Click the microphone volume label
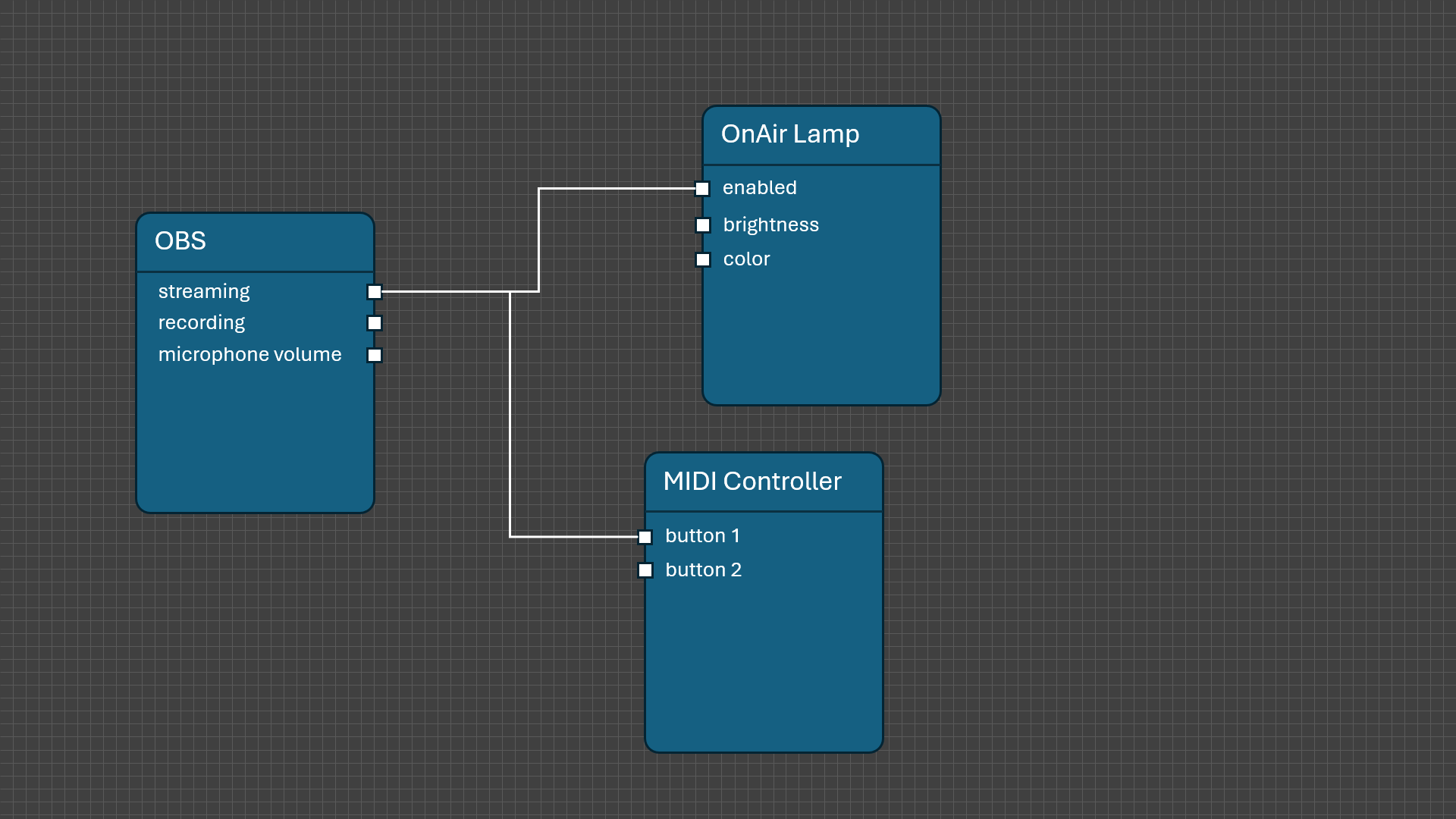Viewport: 1456px width, 819px height. (x=249, y=355)
